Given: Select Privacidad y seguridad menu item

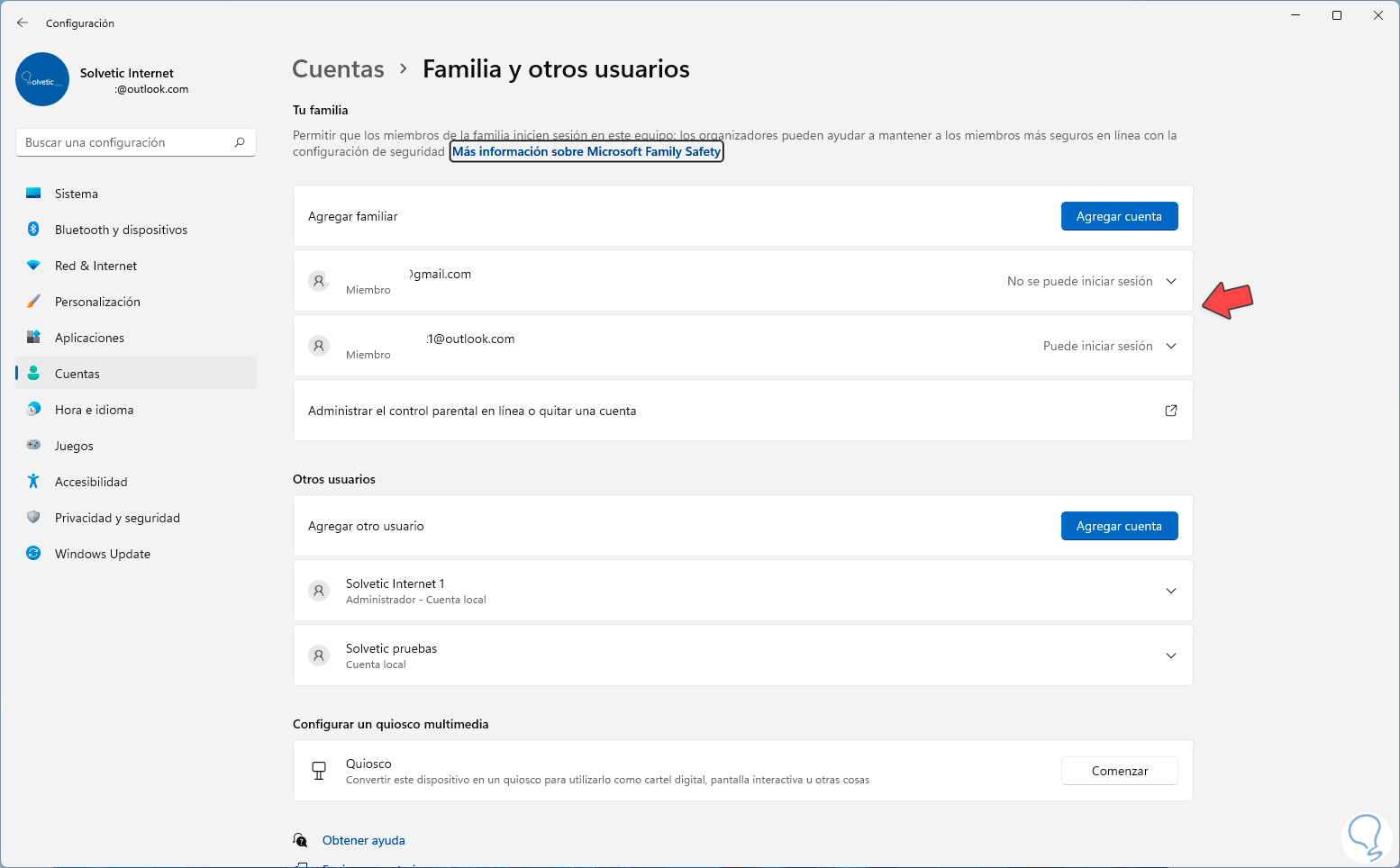Looking at the screenshot, I should 117,518.
